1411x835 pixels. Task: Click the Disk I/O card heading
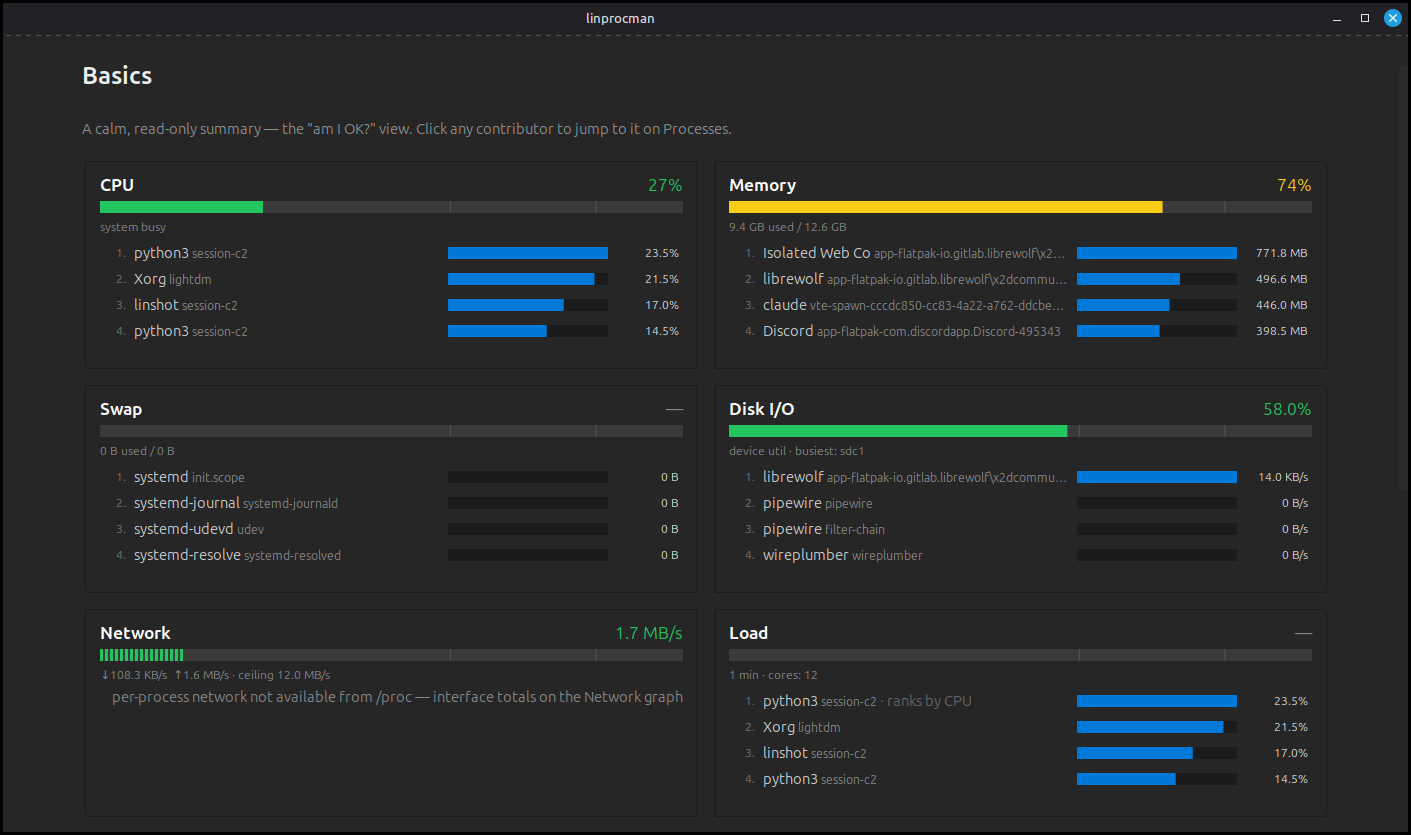pyautogui.click(x=762, y=409)
